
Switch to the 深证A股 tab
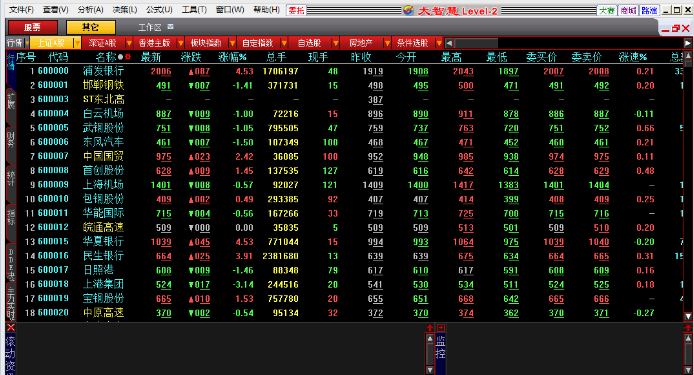[x=103, y=43]
